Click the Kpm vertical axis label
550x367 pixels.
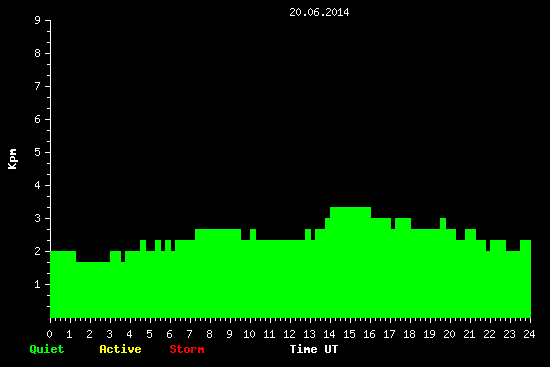[x=13, y=159]
